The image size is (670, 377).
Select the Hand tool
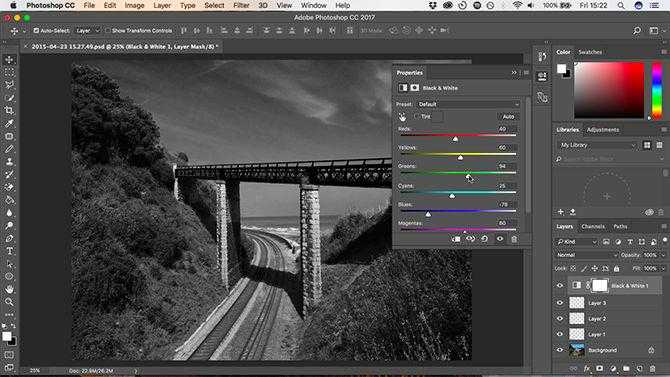coord(9,289)
